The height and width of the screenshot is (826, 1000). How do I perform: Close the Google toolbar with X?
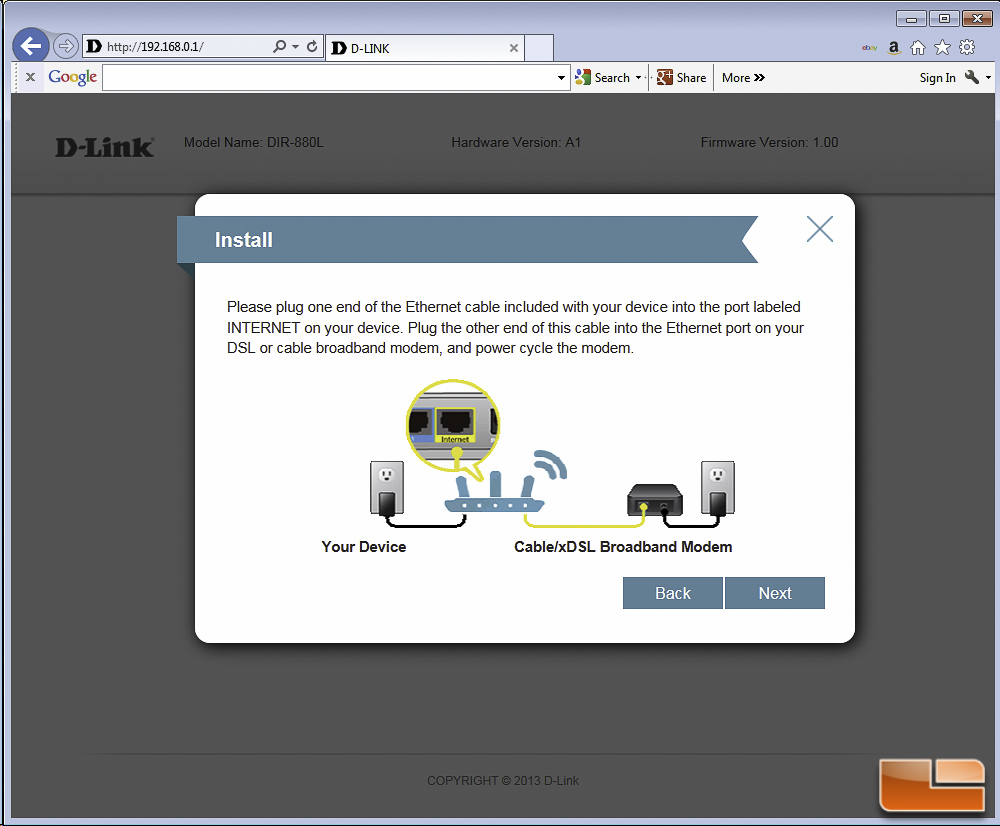(x=30, y=77)
